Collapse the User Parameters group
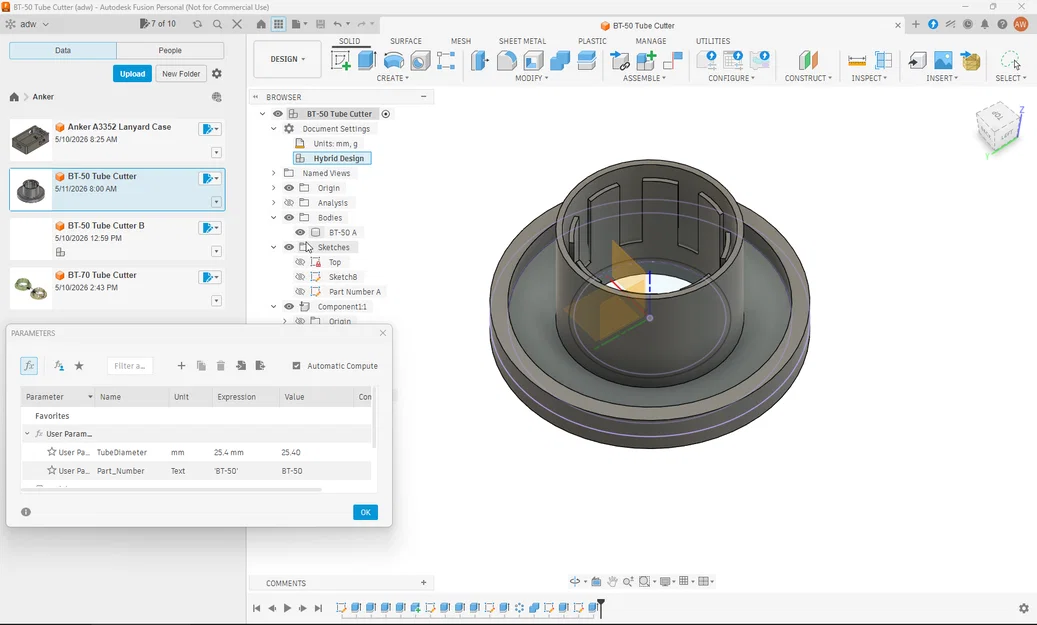Screen dimensions: 1037x625 tap(27, 434)
